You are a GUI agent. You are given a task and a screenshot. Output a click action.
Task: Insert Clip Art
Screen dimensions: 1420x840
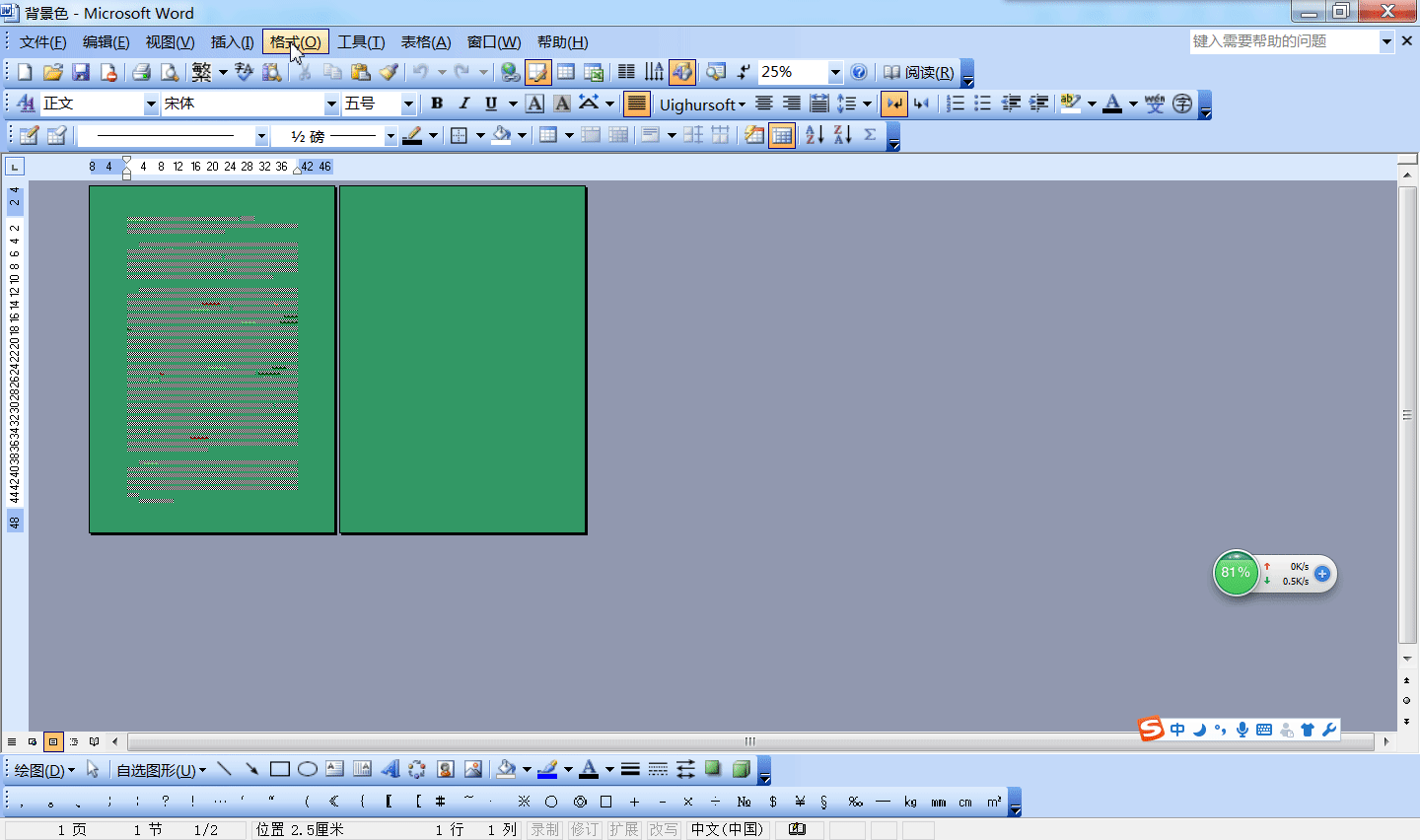pyautogui.click(x=445, y=769)
